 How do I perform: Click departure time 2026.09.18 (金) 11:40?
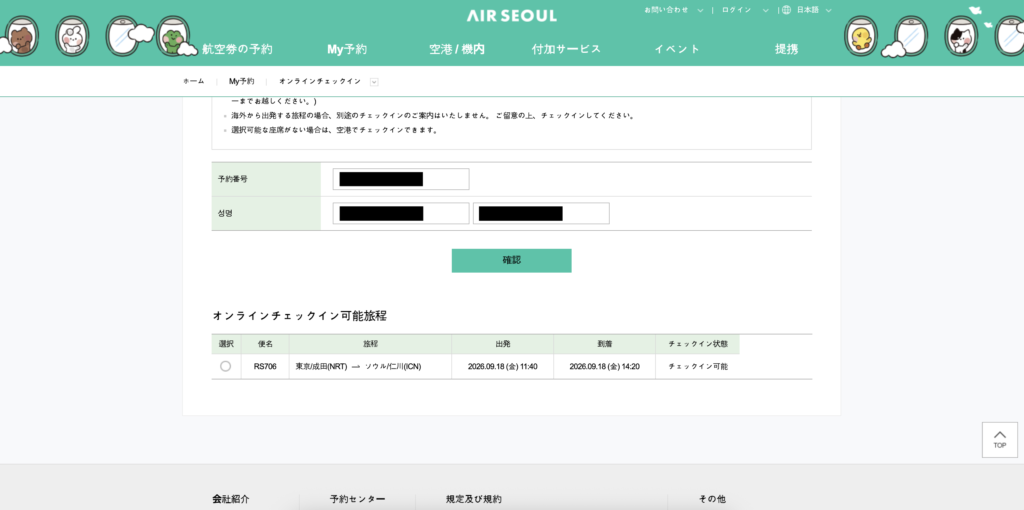pos(502,366)
